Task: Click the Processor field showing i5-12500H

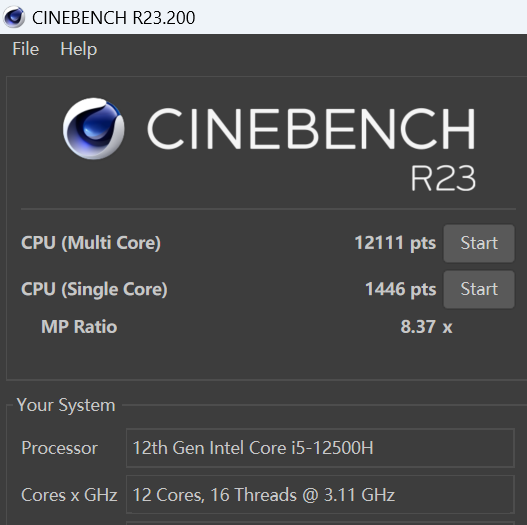Action: [320, 448]
